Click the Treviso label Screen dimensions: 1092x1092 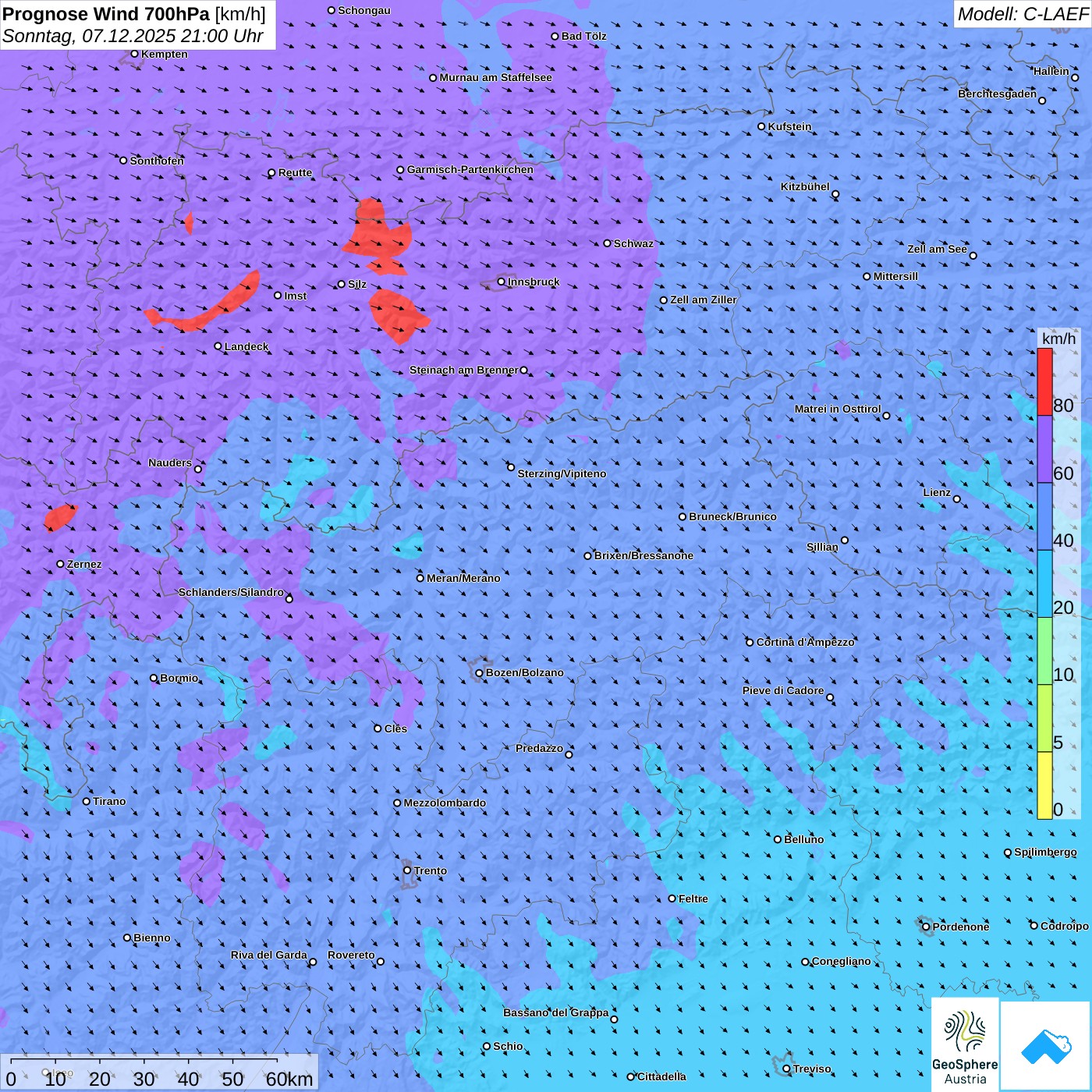click(x=812, y=1069)
